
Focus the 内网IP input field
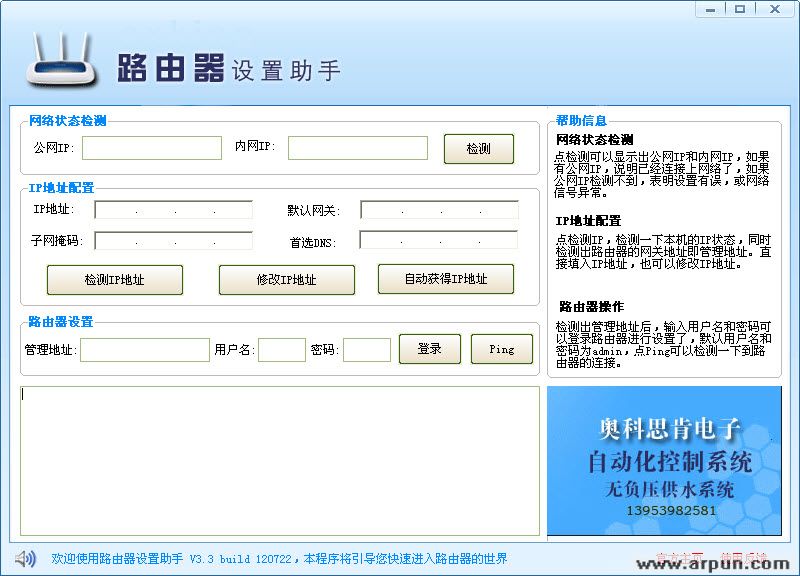pyautogui.click(x=357, y=148)
